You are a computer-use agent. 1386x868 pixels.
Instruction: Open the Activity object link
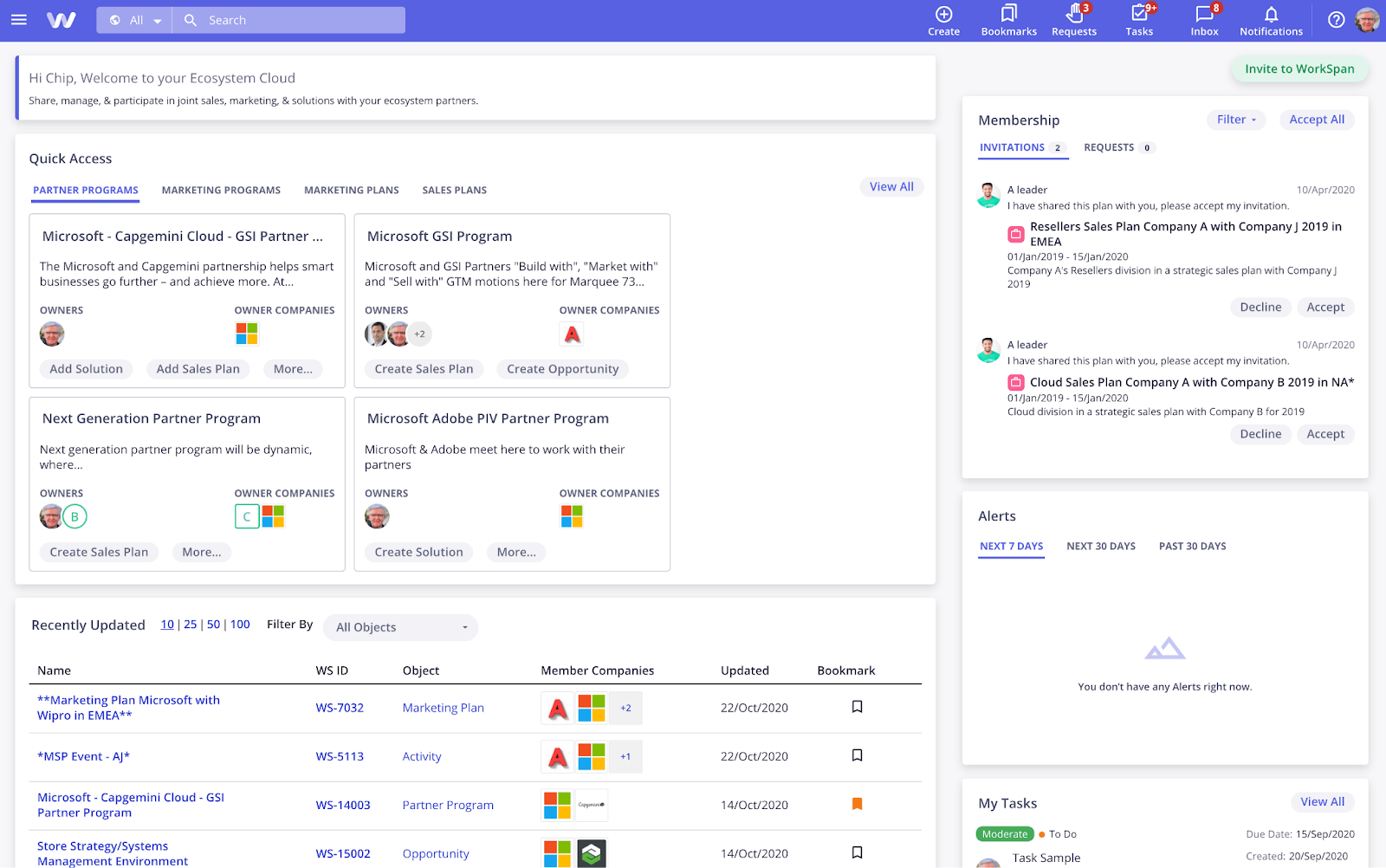422,756
